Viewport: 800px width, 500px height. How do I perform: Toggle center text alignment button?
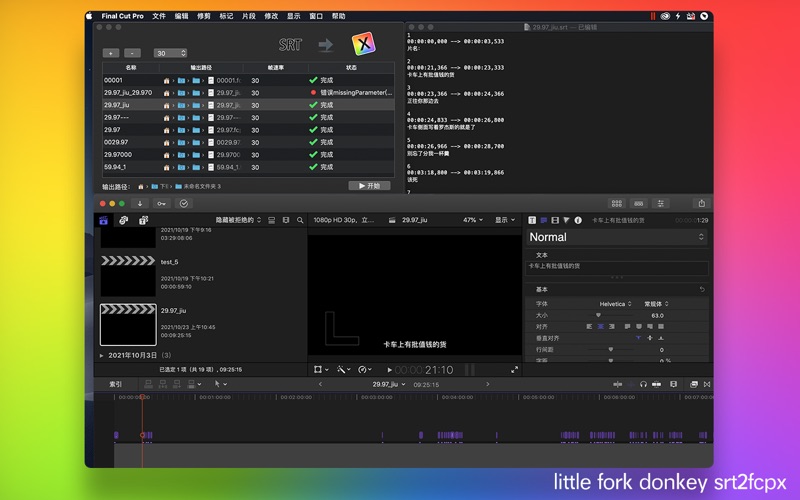(x=600, y=326)
